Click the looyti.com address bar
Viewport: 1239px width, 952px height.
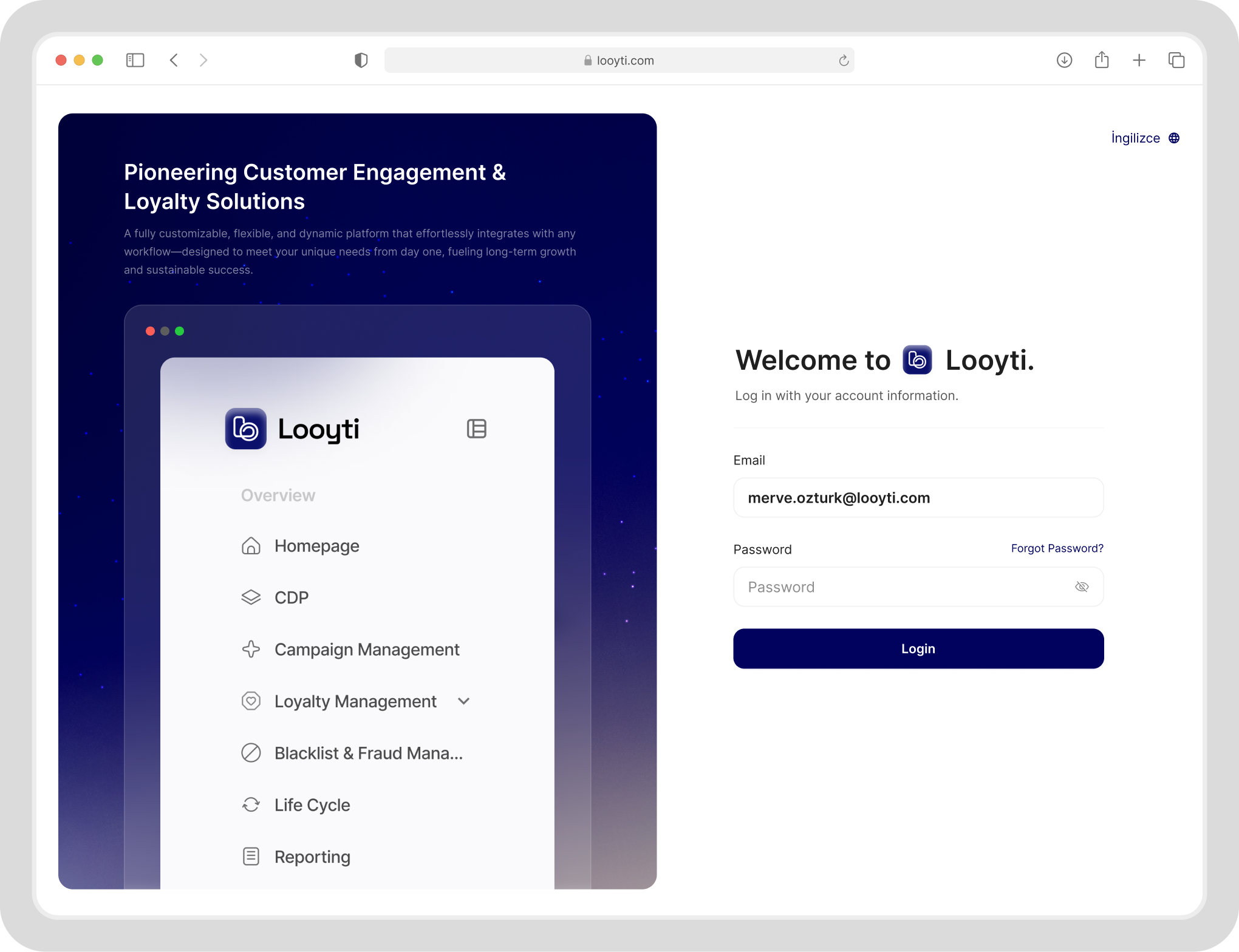(618, 60)
